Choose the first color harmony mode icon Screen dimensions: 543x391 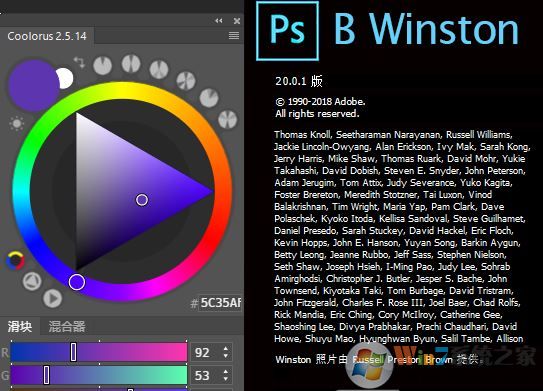point(103,65)
